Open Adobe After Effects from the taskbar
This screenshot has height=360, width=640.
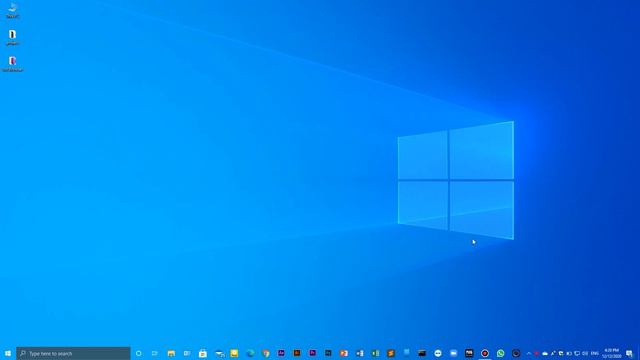pyautogui.click(x=281, y=353)
